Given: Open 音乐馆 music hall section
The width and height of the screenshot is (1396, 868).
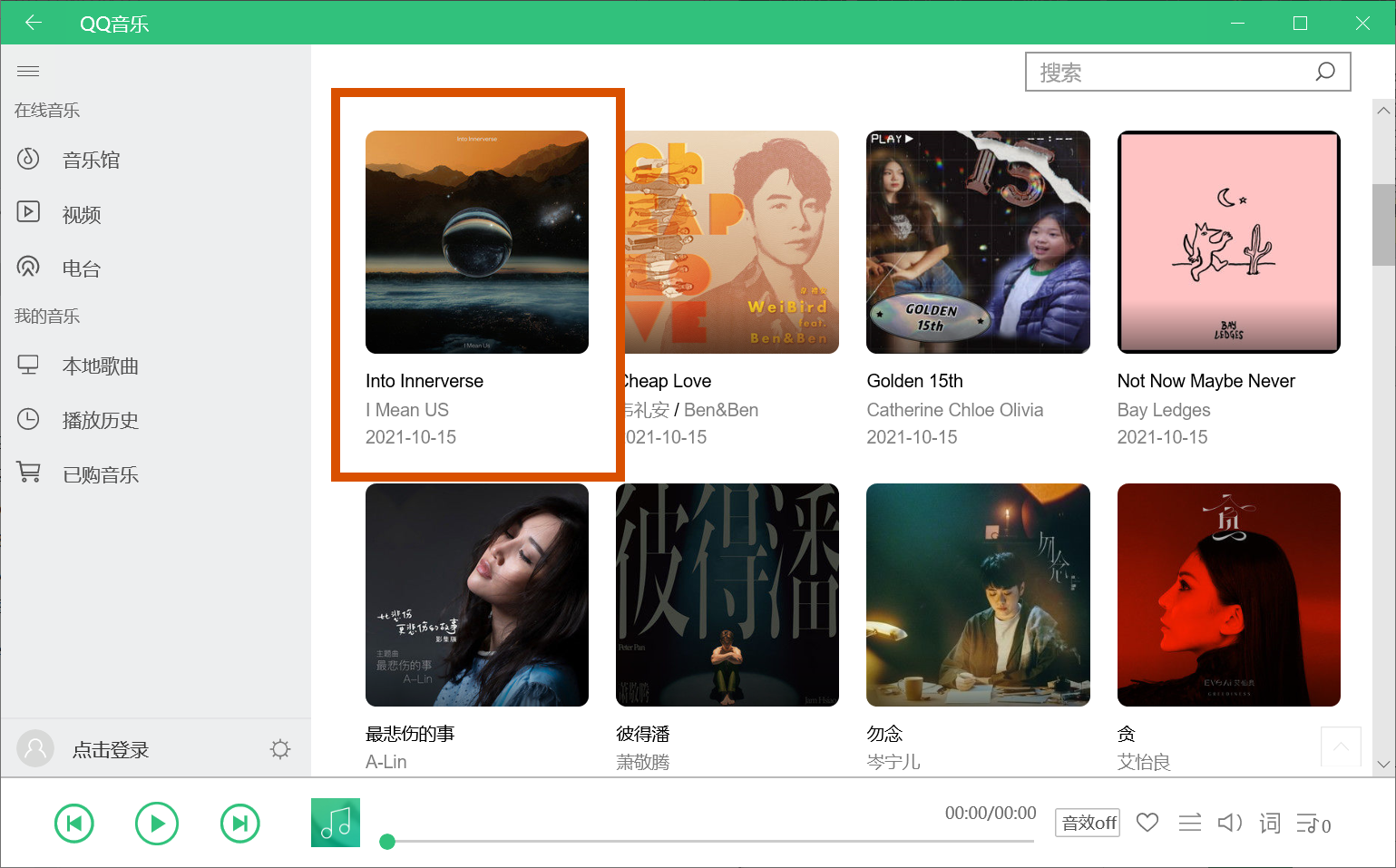Looking at the screenshot, I should pyautogui.click(x=91, y=161).
